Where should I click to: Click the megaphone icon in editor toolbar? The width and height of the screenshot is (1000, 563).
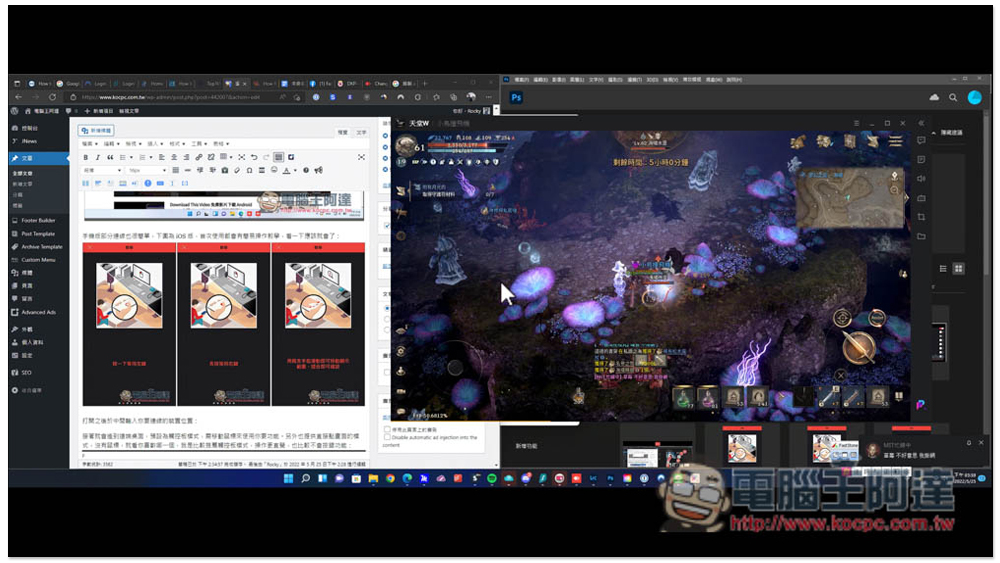[318, 170]
